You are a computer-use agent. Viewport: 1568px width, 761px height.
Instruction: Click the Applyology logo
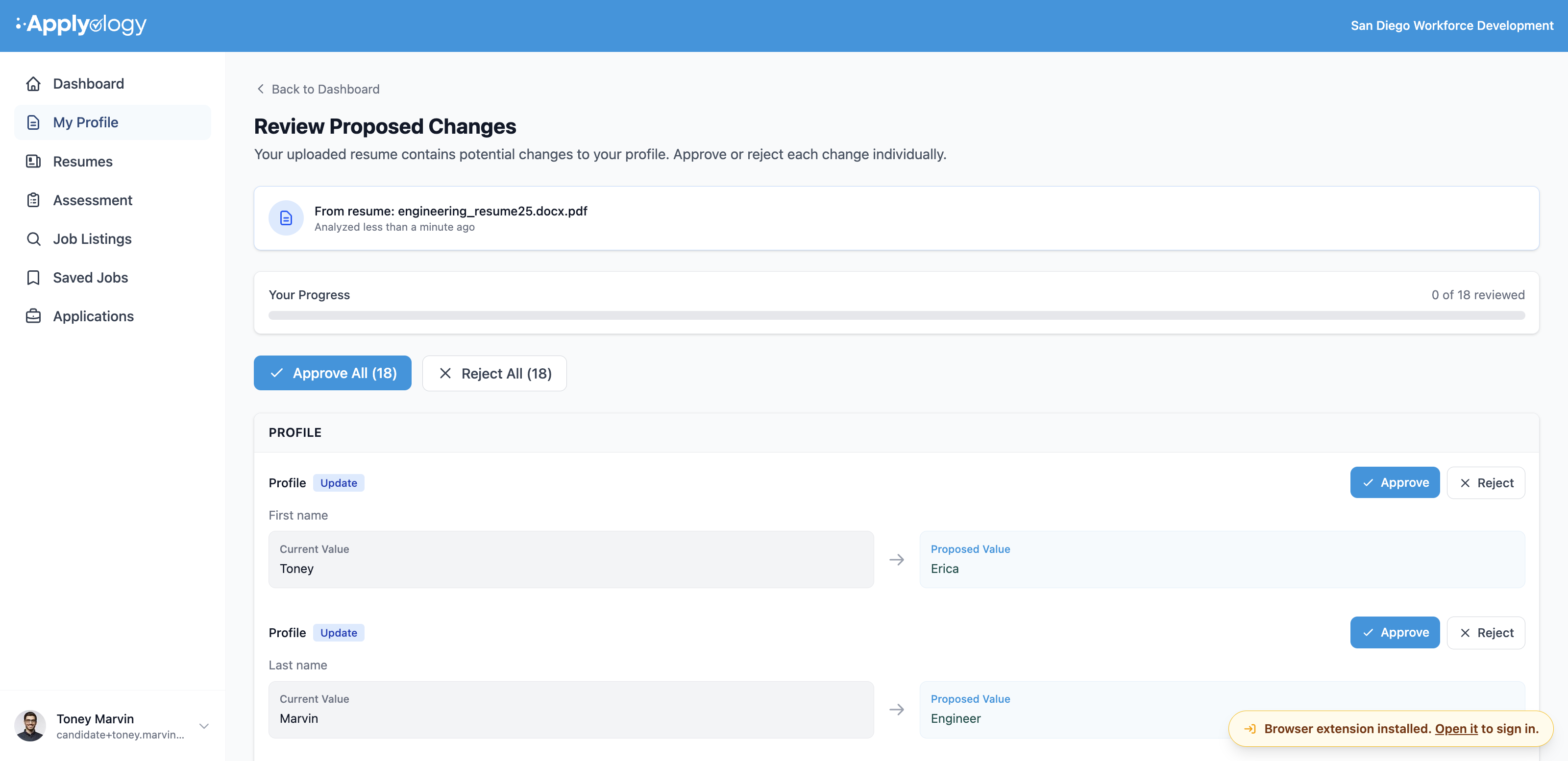[x=81, y=24]
